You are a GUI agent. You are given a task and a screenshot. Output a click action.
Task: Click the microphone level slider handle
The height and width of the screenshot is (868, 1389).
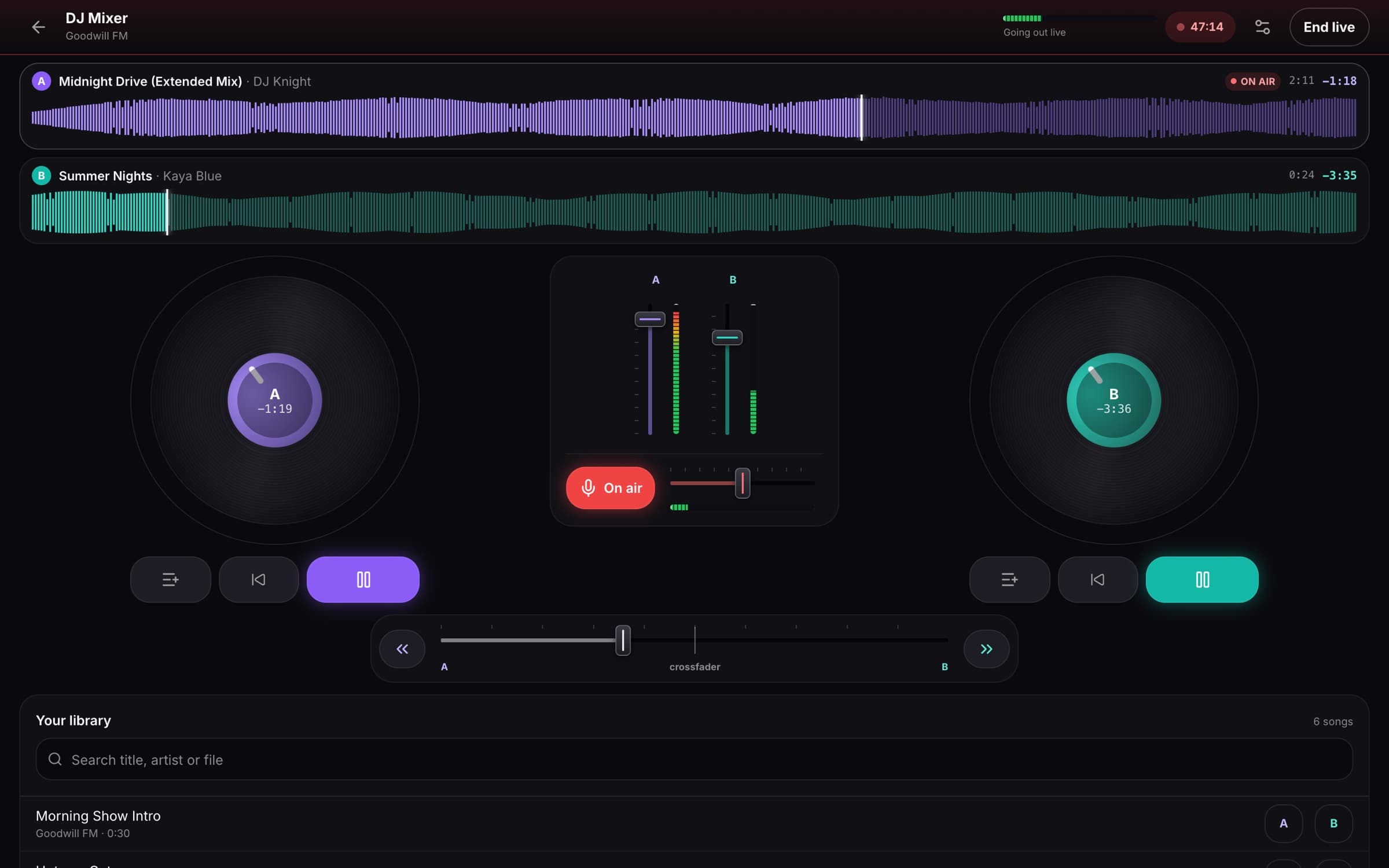(x=743, y=483)
